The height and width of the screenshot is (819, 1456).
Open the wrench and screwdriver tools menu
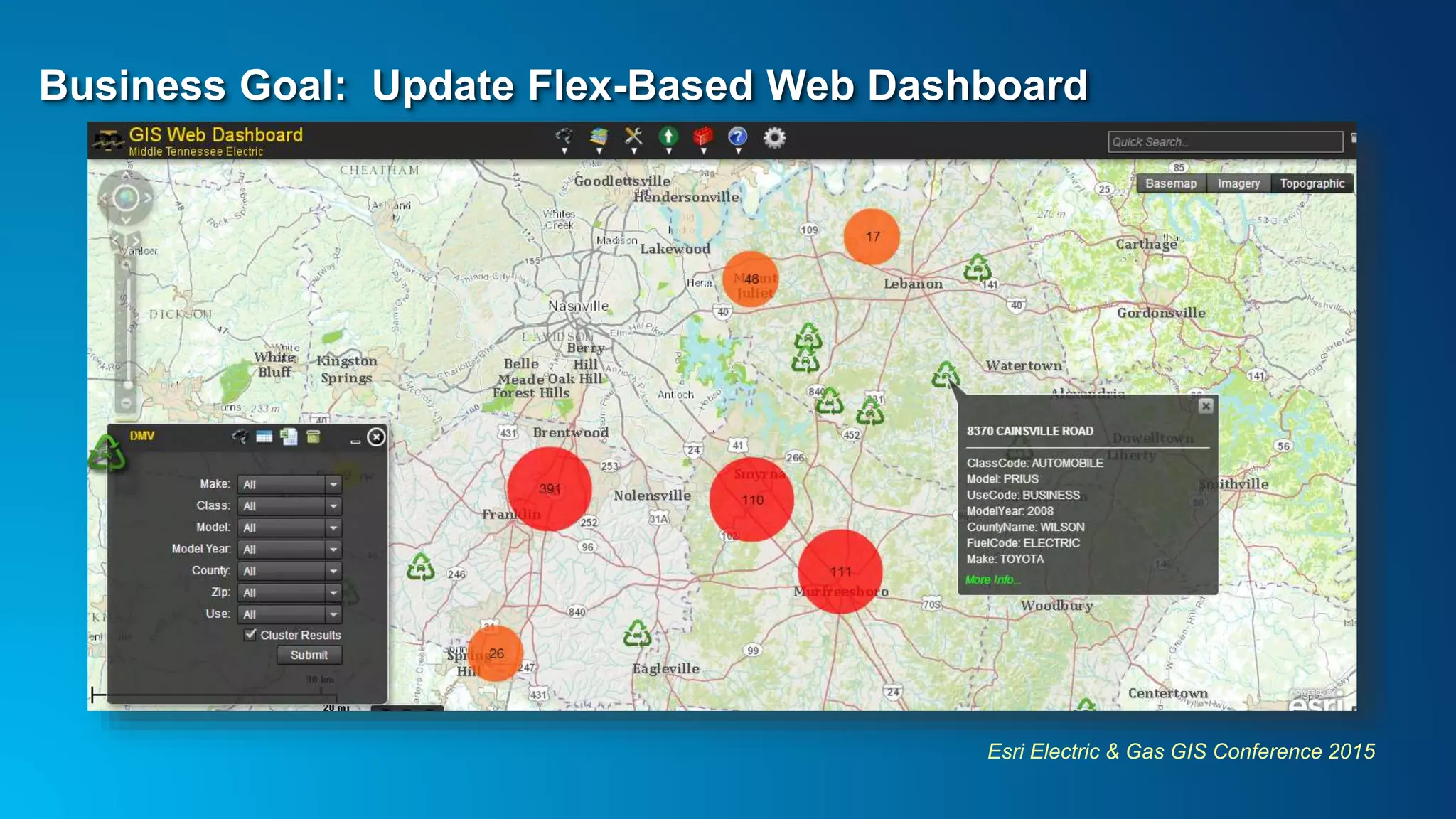tap(633, 136)
